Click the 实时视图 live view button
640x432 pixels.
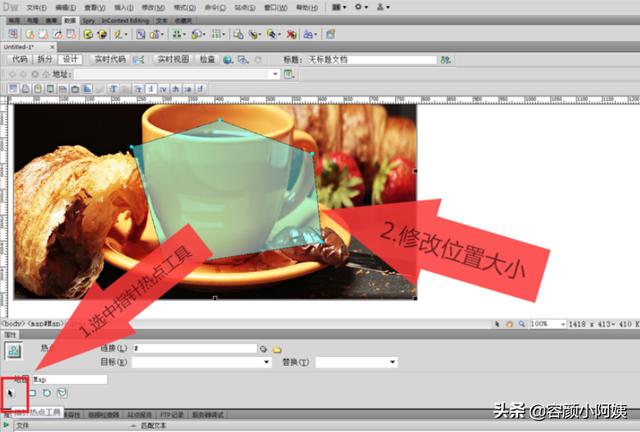173,60
